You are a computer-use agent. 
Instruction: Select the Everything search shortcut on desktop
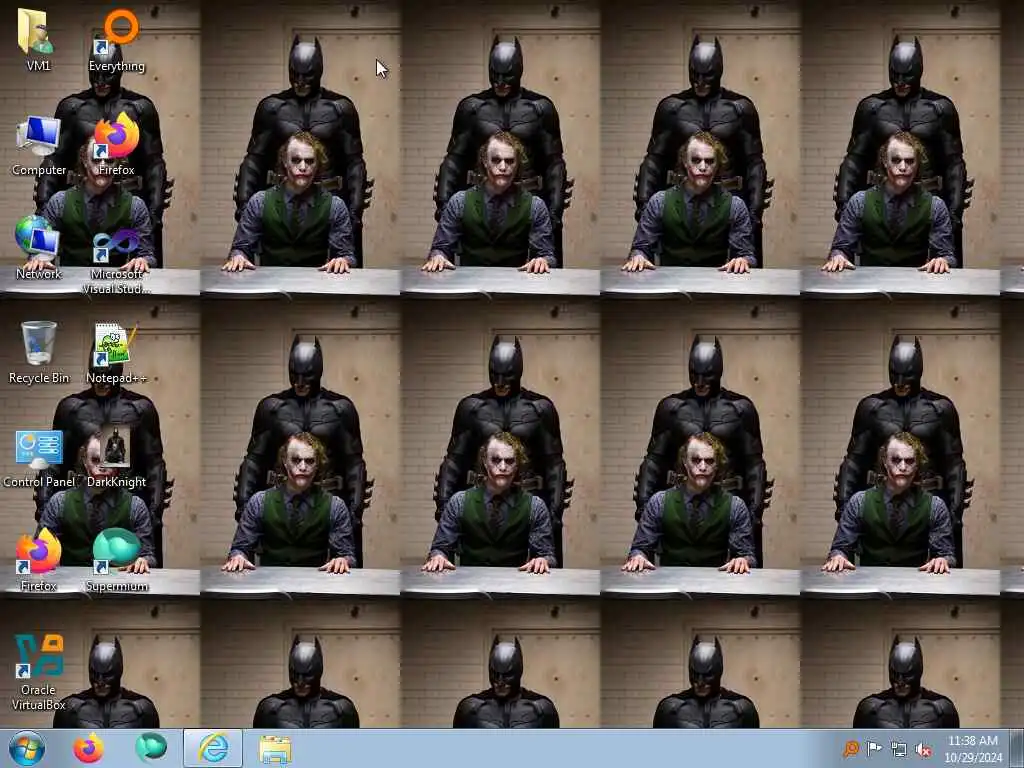click(116, 39)
